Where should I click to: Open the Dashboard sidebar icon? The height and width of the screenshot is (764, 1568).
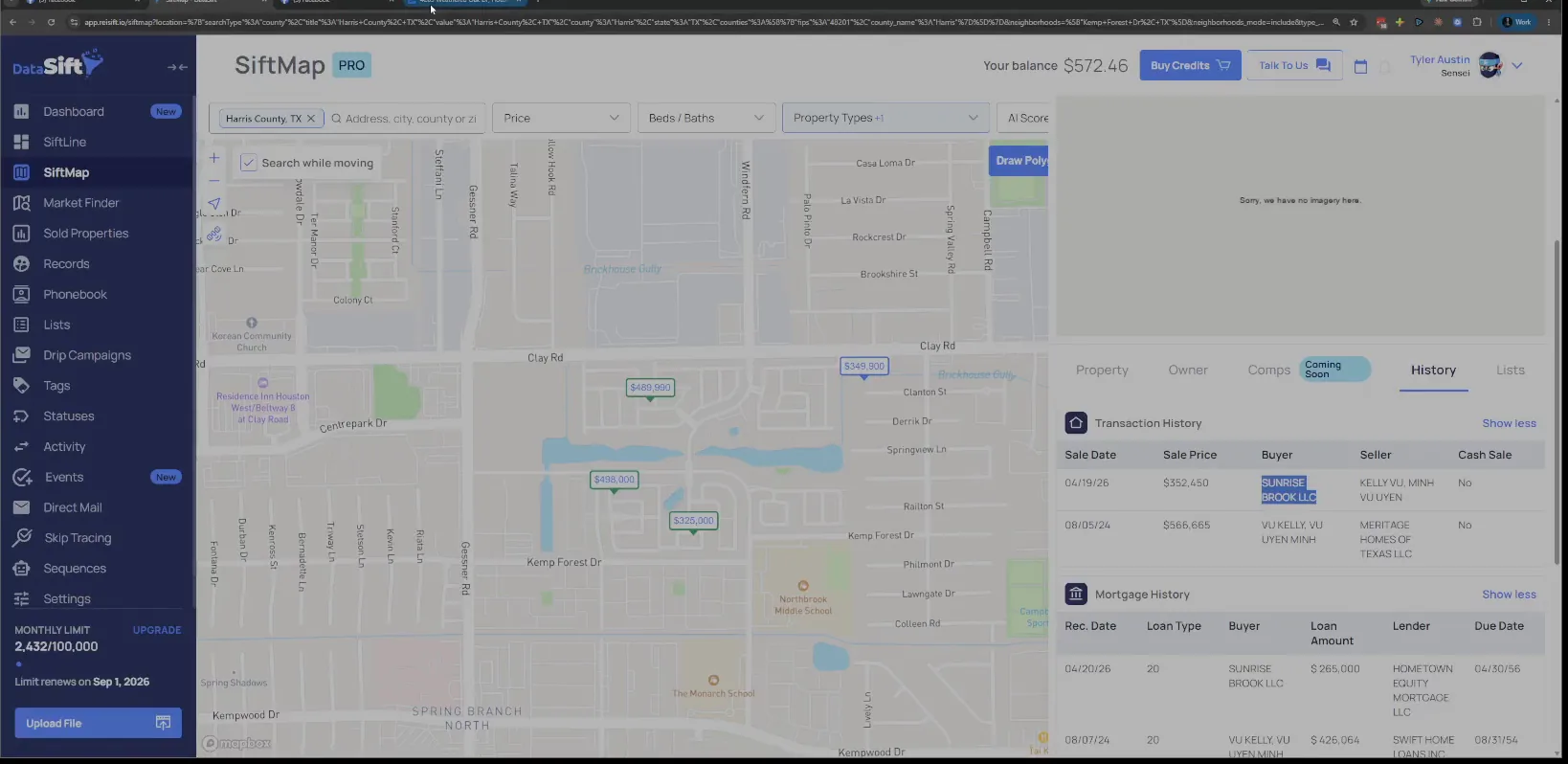21,111
